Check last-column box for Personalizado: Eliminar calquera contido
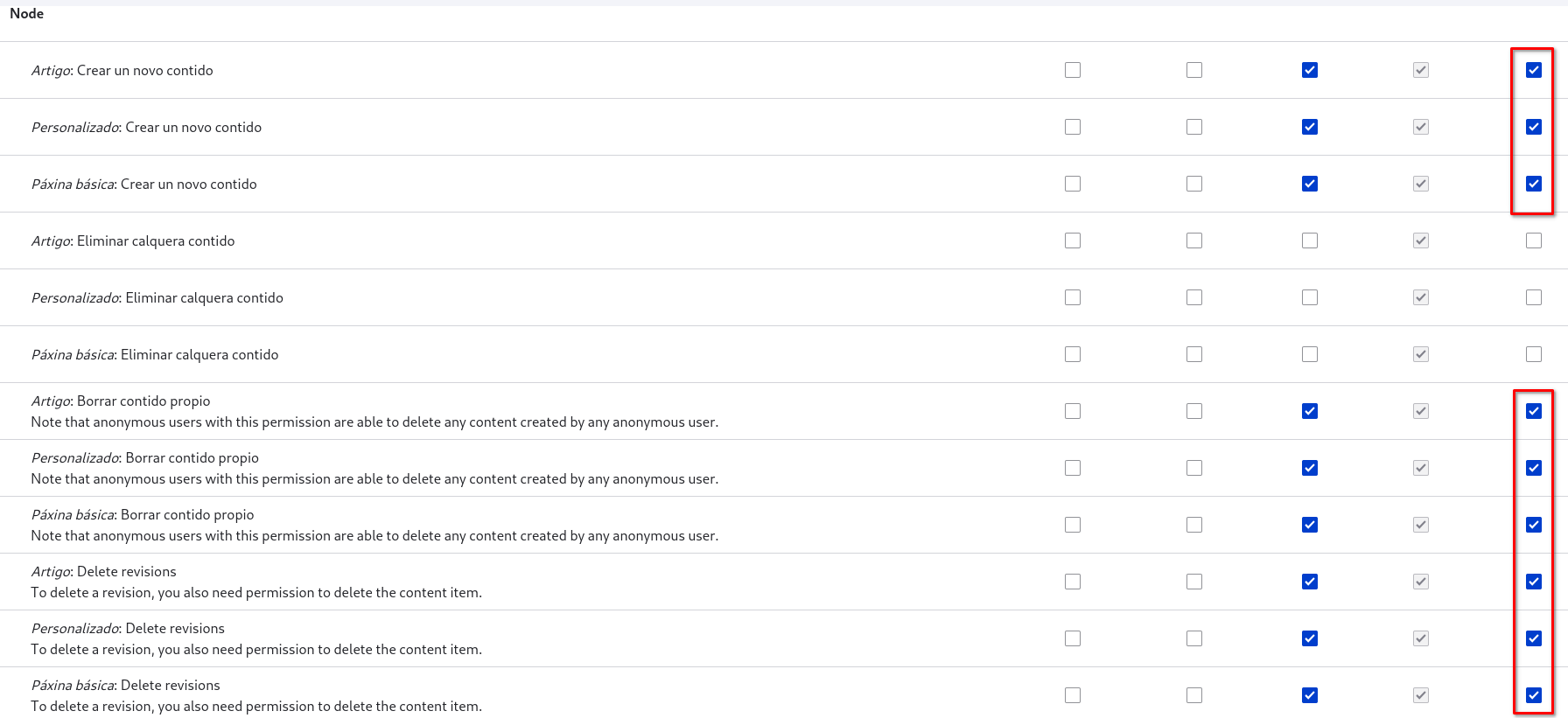 pos(1533,297)
